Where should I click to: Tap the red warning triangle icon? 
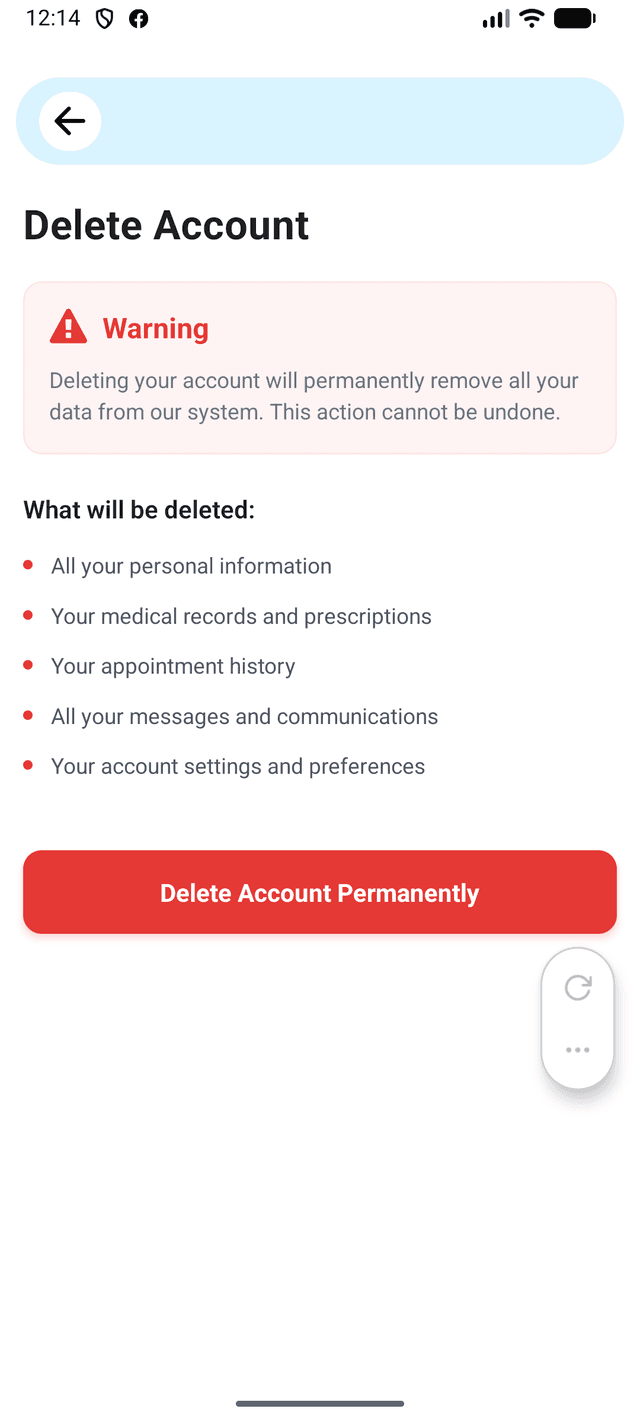(68, 325)
